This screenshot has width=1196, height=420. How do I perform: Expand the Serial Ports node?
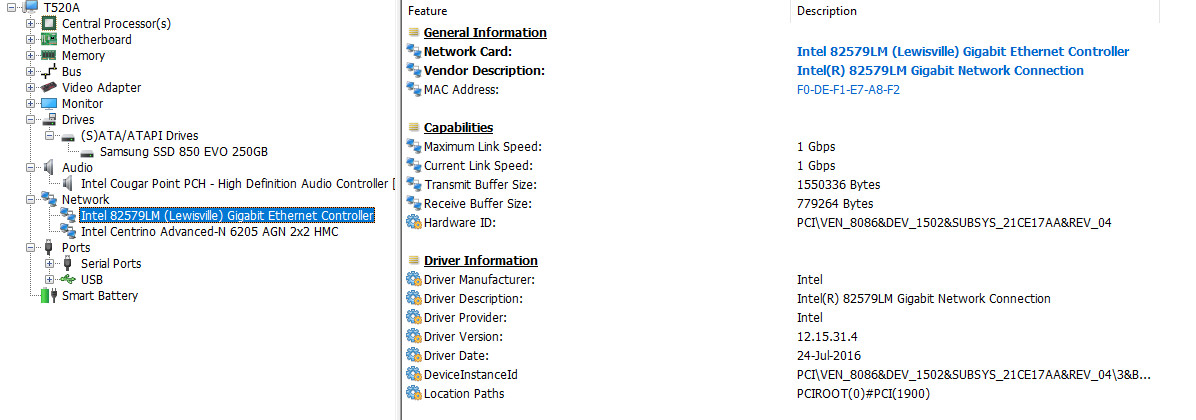50,264
